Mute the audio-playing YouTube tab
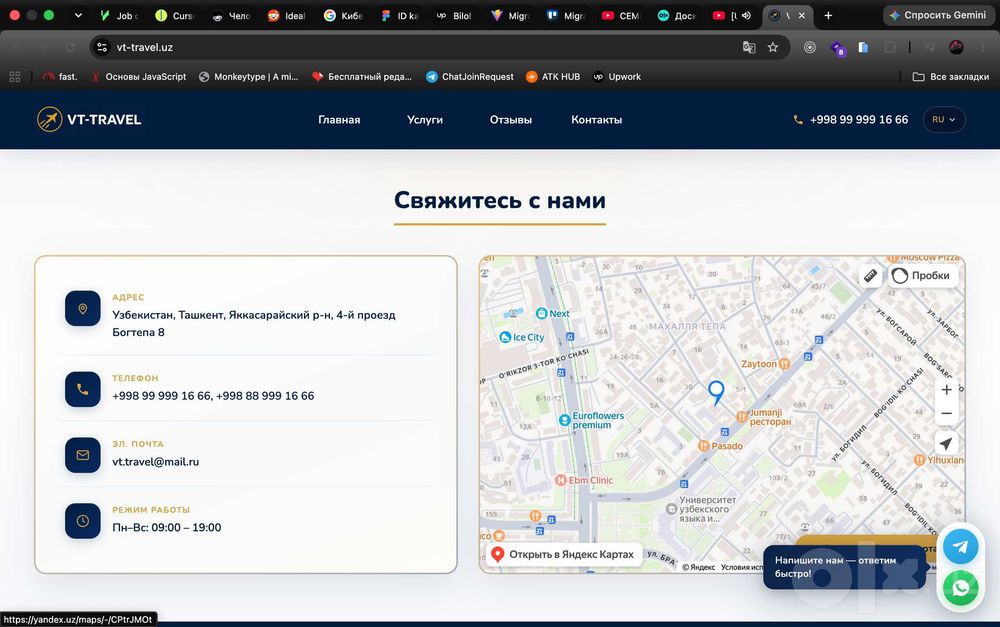Viewport: 1000px width, 627px height. 746,15
